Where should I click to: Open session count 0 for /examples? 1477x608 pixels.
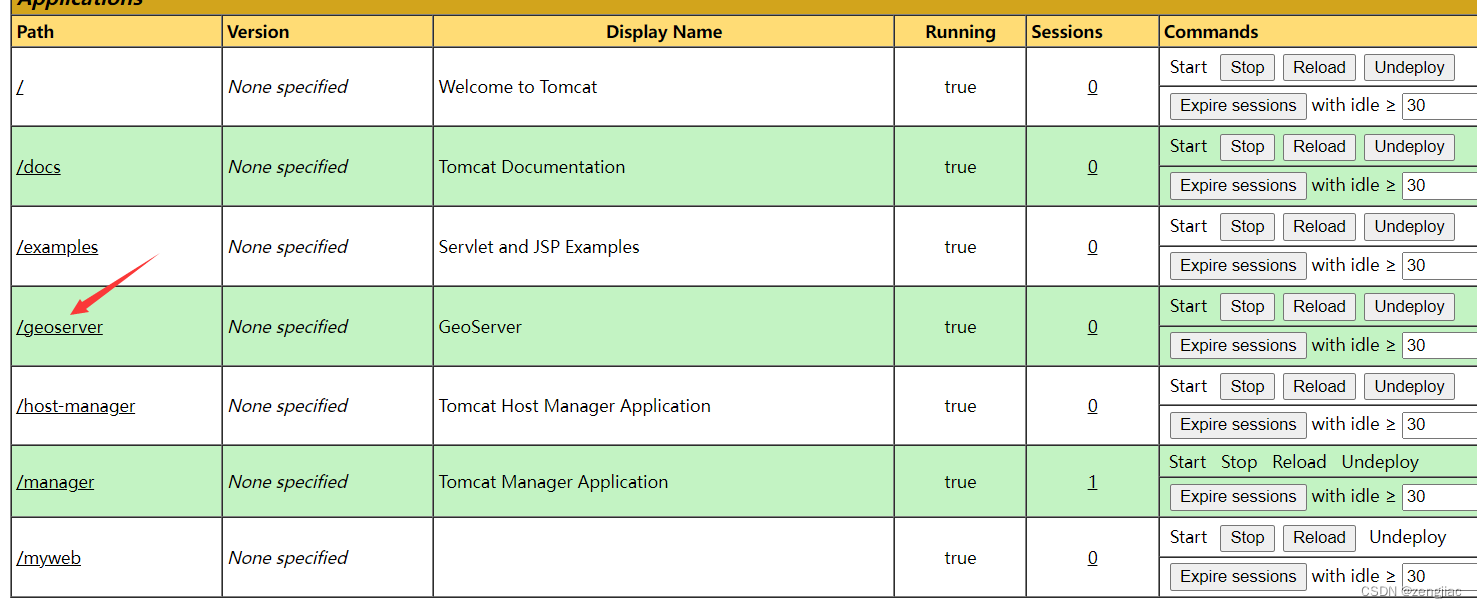click(1092, 247)
